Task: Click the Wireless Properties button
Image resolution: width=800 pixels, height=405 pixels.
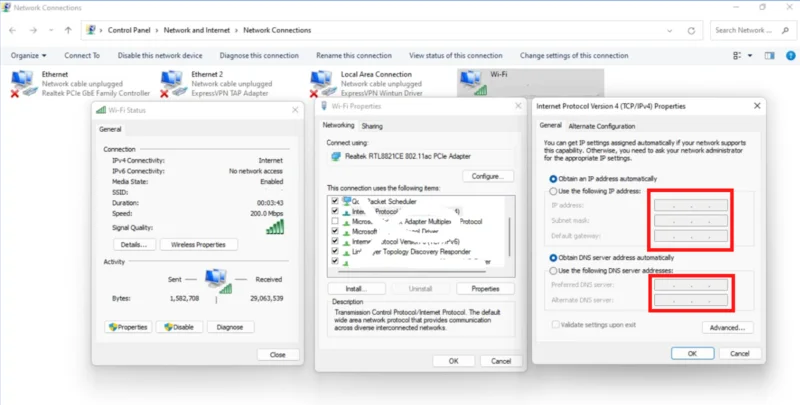Action: (199, 244)
